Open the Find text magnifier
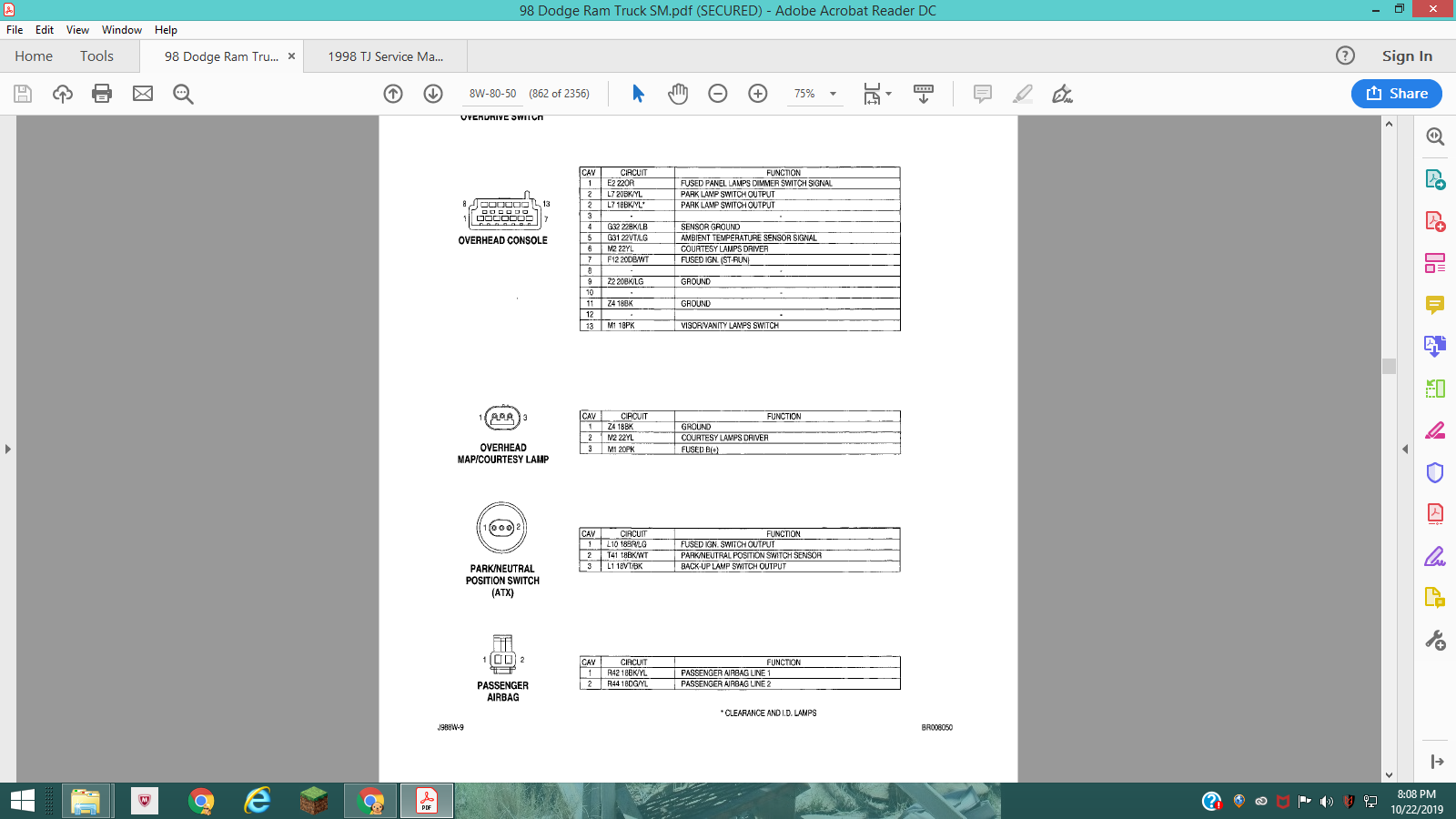 pyautogui.click(x=183, y=94)
